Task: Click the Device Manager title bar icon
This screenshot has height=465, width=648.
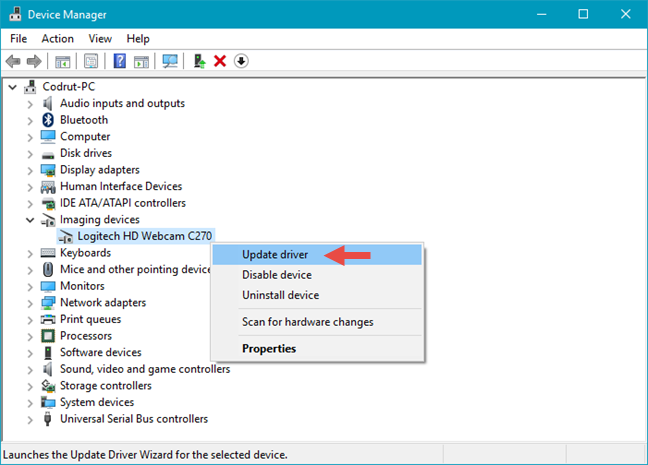Action: tap(15, 14)
